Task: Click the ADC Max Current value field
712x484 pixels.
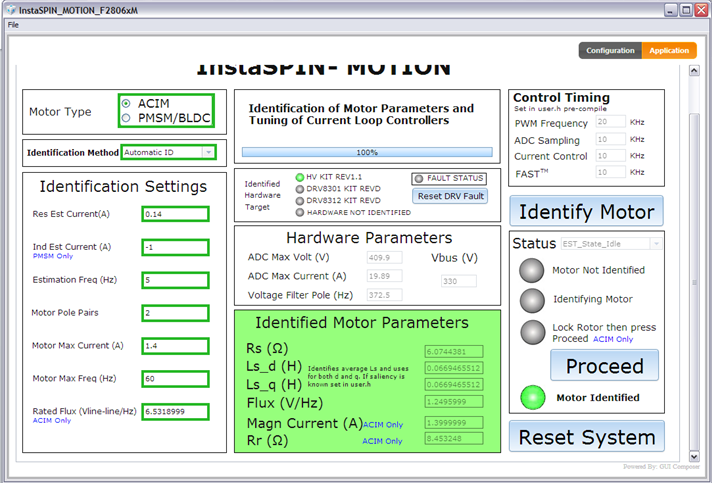Action: click(384, 276)
